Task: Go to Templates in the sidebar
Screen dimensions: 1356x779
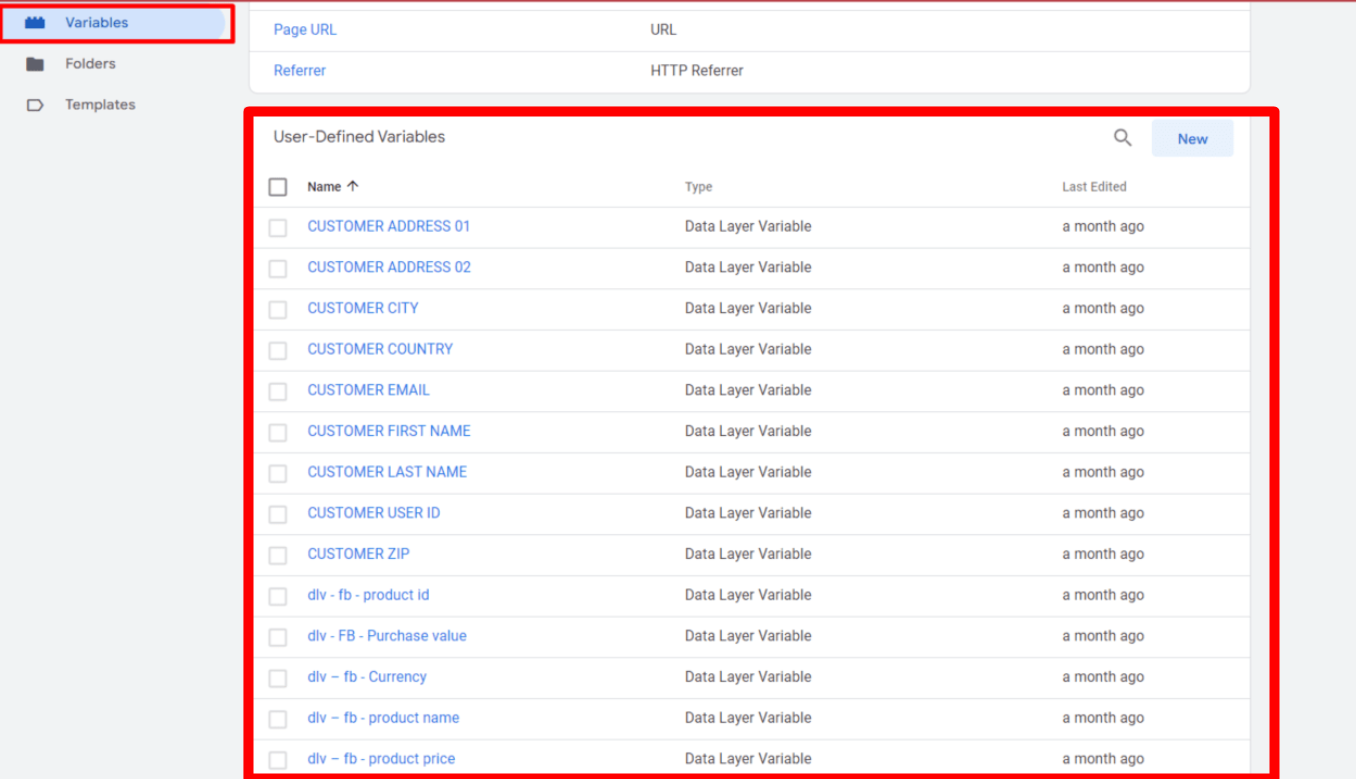Action: pos(100,105)
